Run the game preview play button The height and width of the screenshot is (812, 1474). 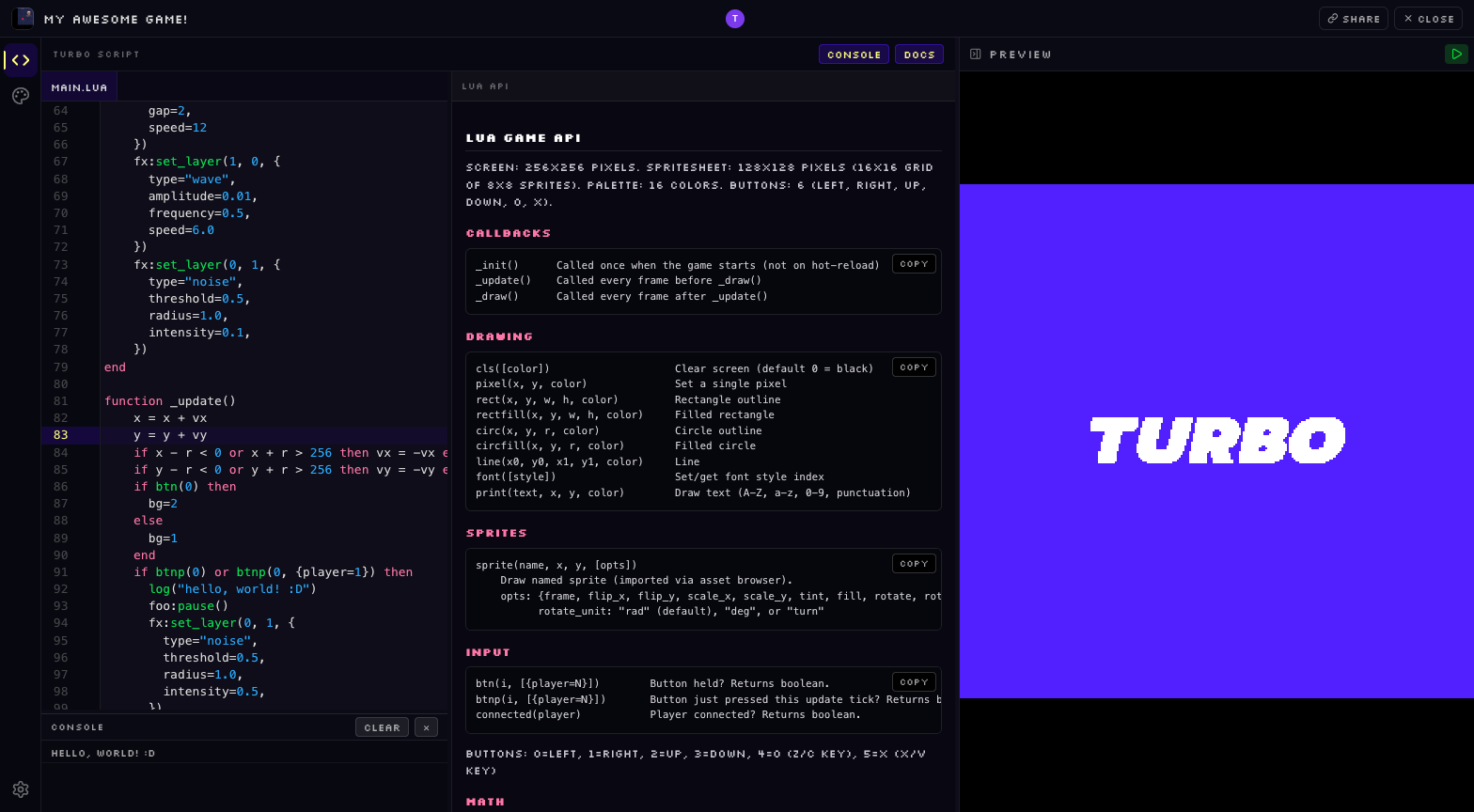1456,55
